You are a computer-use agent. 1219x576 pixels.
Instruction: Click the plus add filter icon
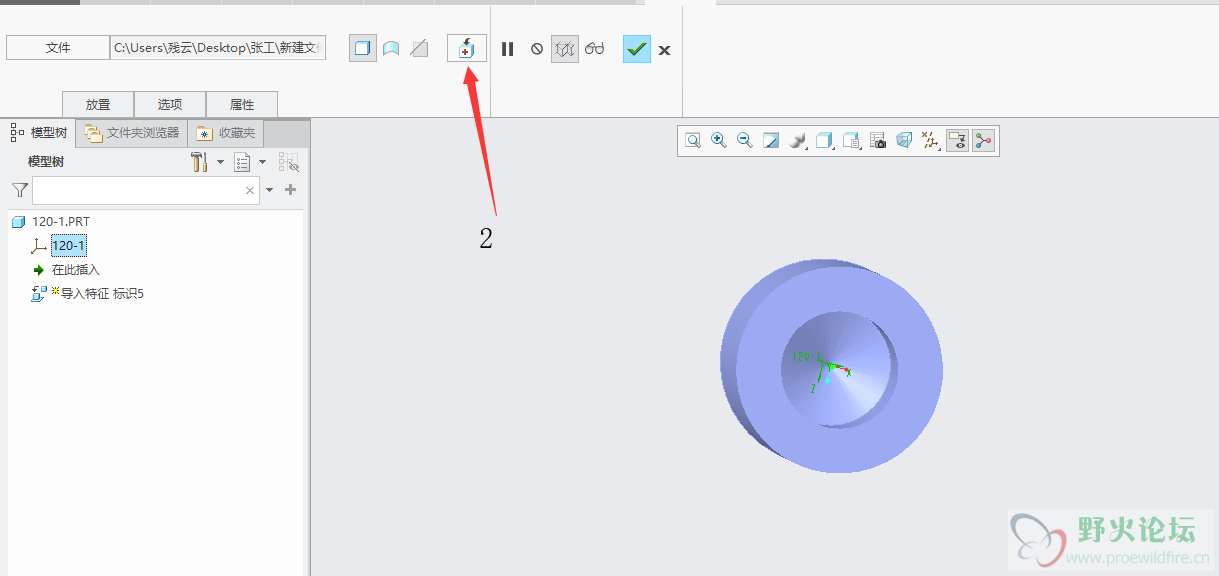pos(291,190)
